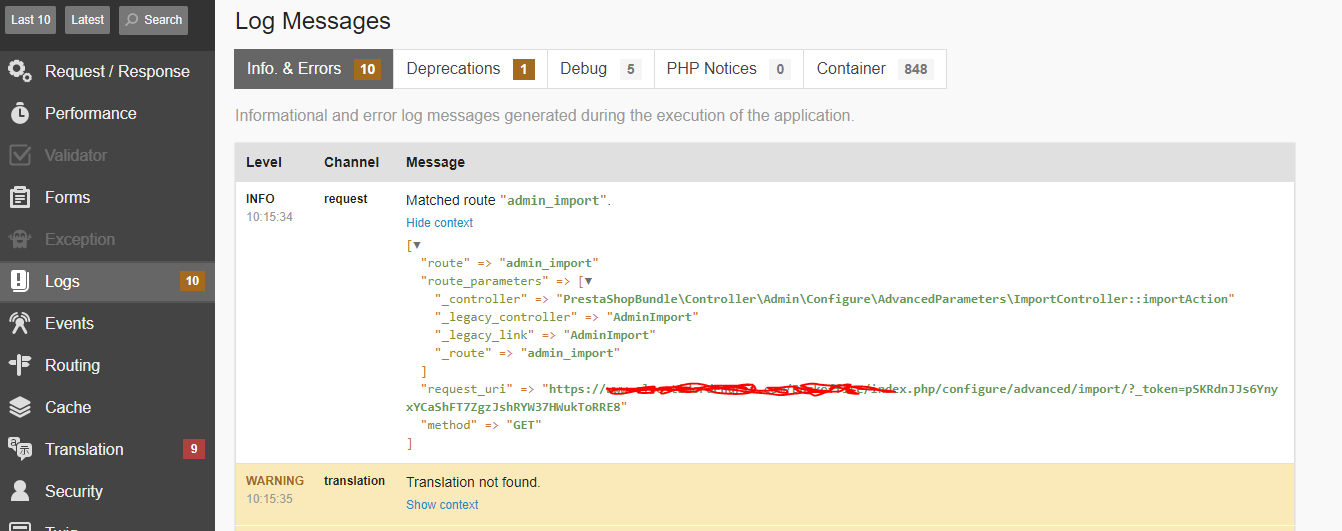
Task: Select the Debug log tab
Action: [x=600, y=69]
